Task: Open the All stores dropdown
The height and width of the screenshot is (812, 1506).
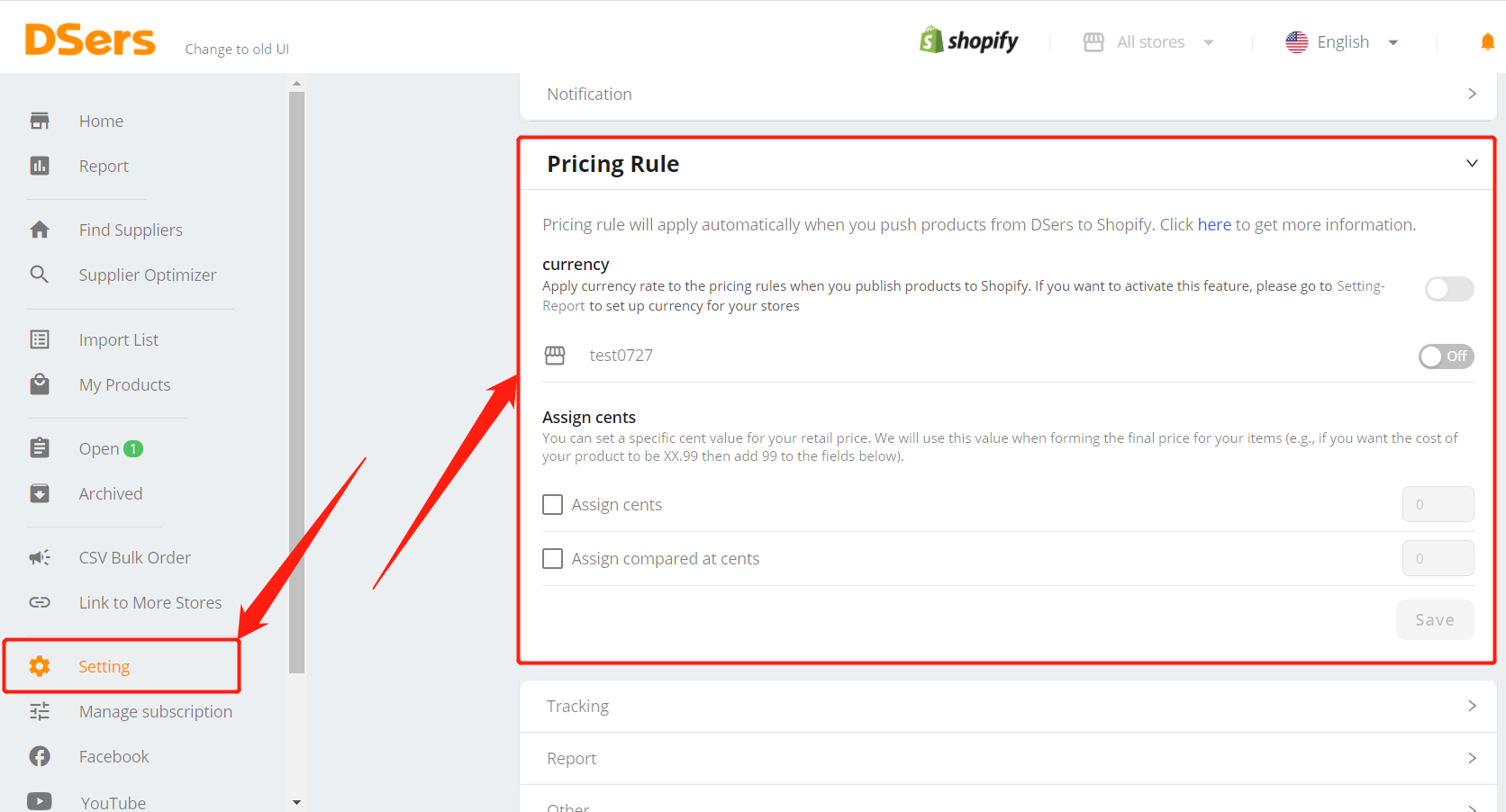Action: tap(1149, 42)
